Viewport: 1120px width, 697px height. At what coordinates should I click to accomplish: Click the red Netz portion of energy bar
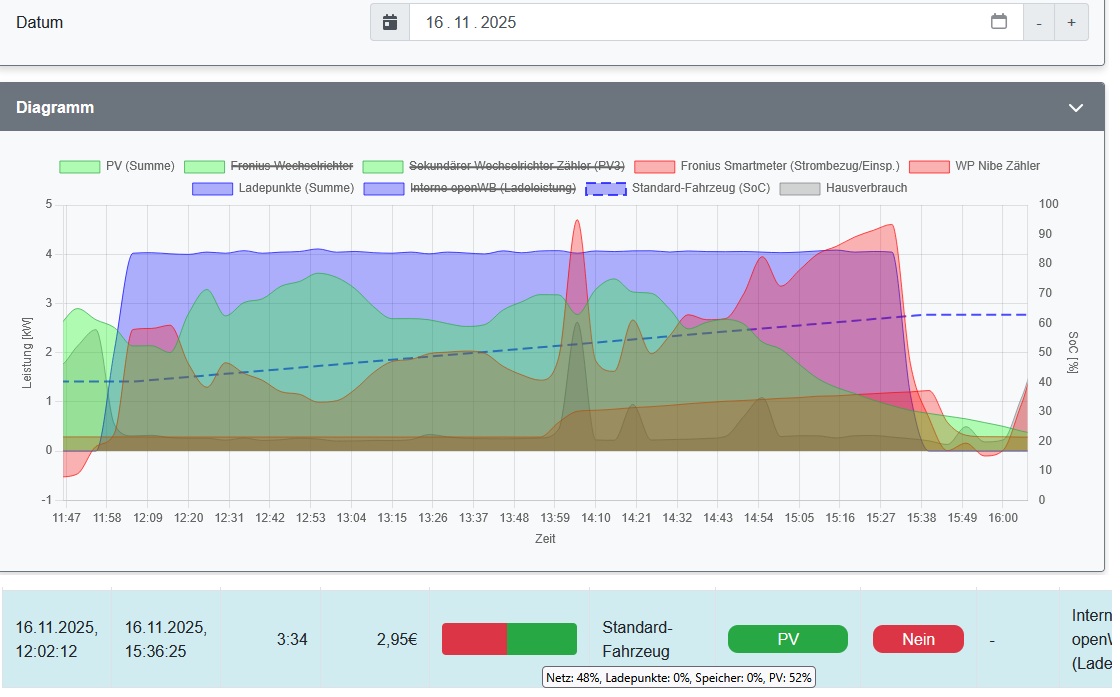tap(474, 639)
